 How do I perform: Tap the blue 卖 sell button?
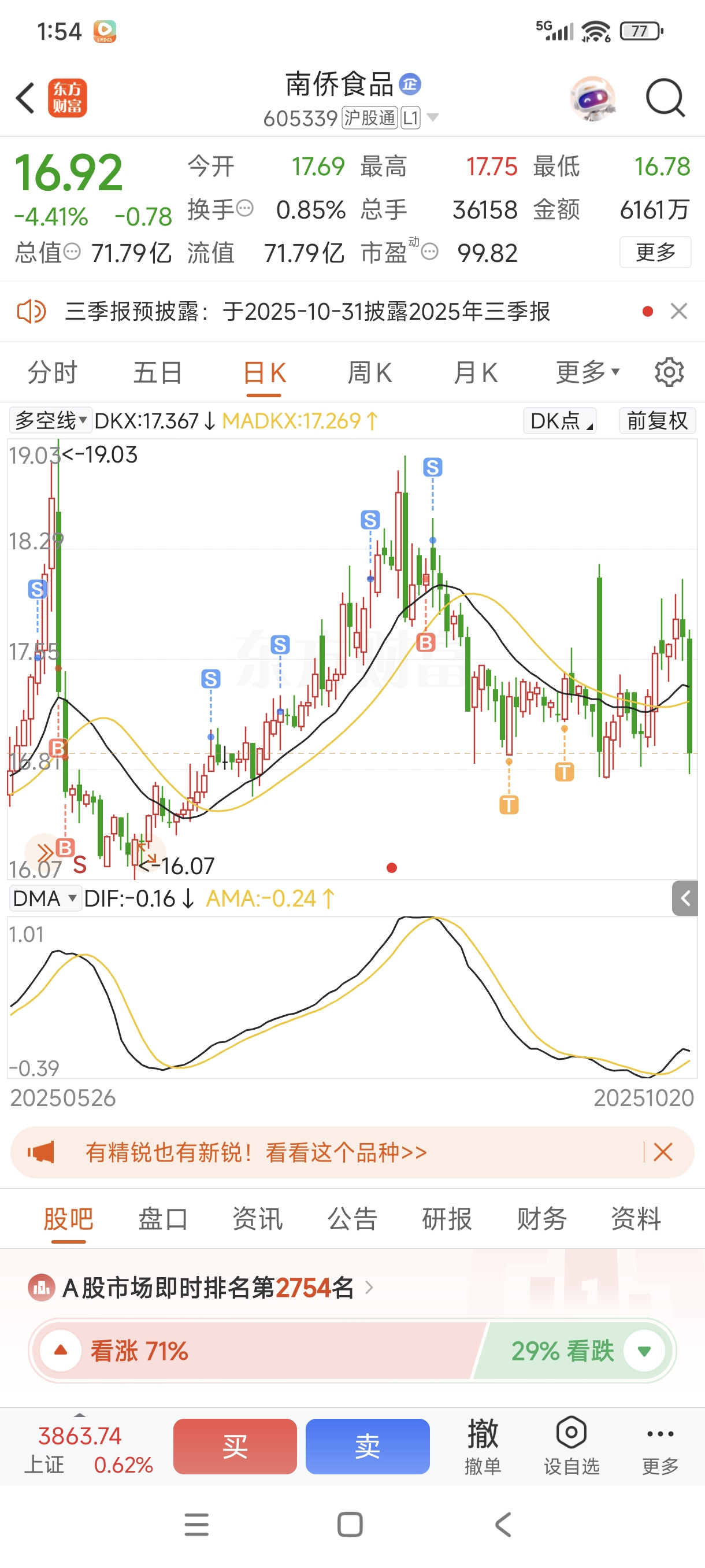tap(368, 1446)
